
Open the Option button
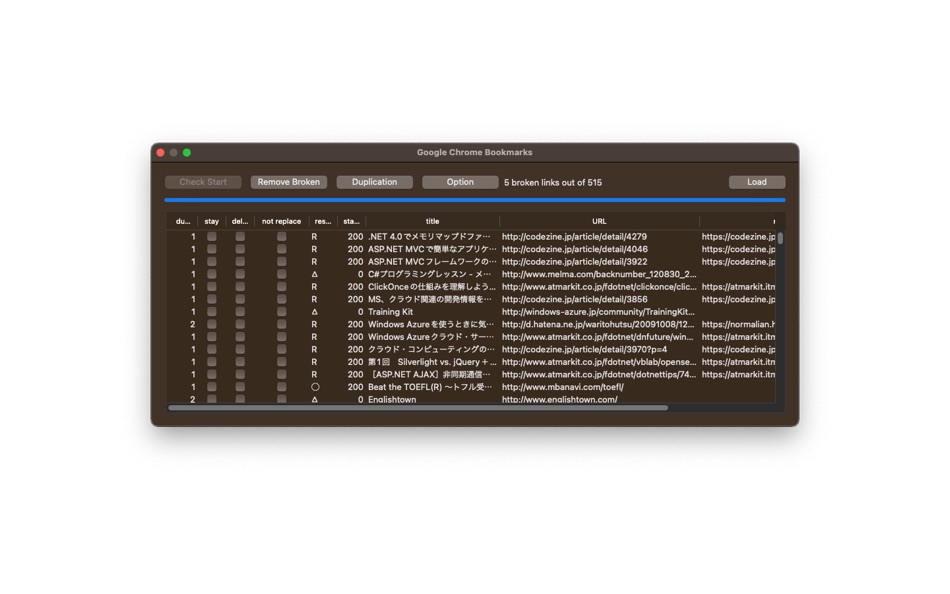pyautogui.click(x=460, y=182)
